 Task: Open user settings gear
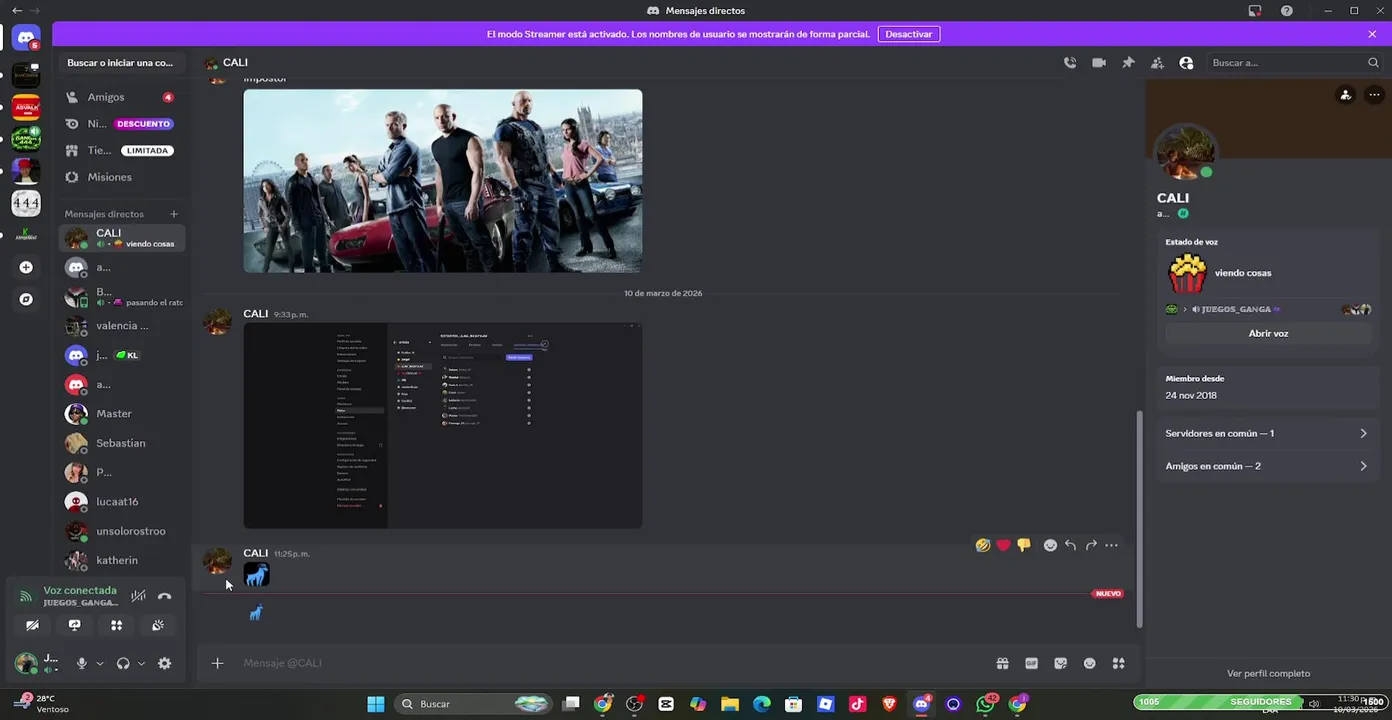pyautogui.click(x=165, y=663)
